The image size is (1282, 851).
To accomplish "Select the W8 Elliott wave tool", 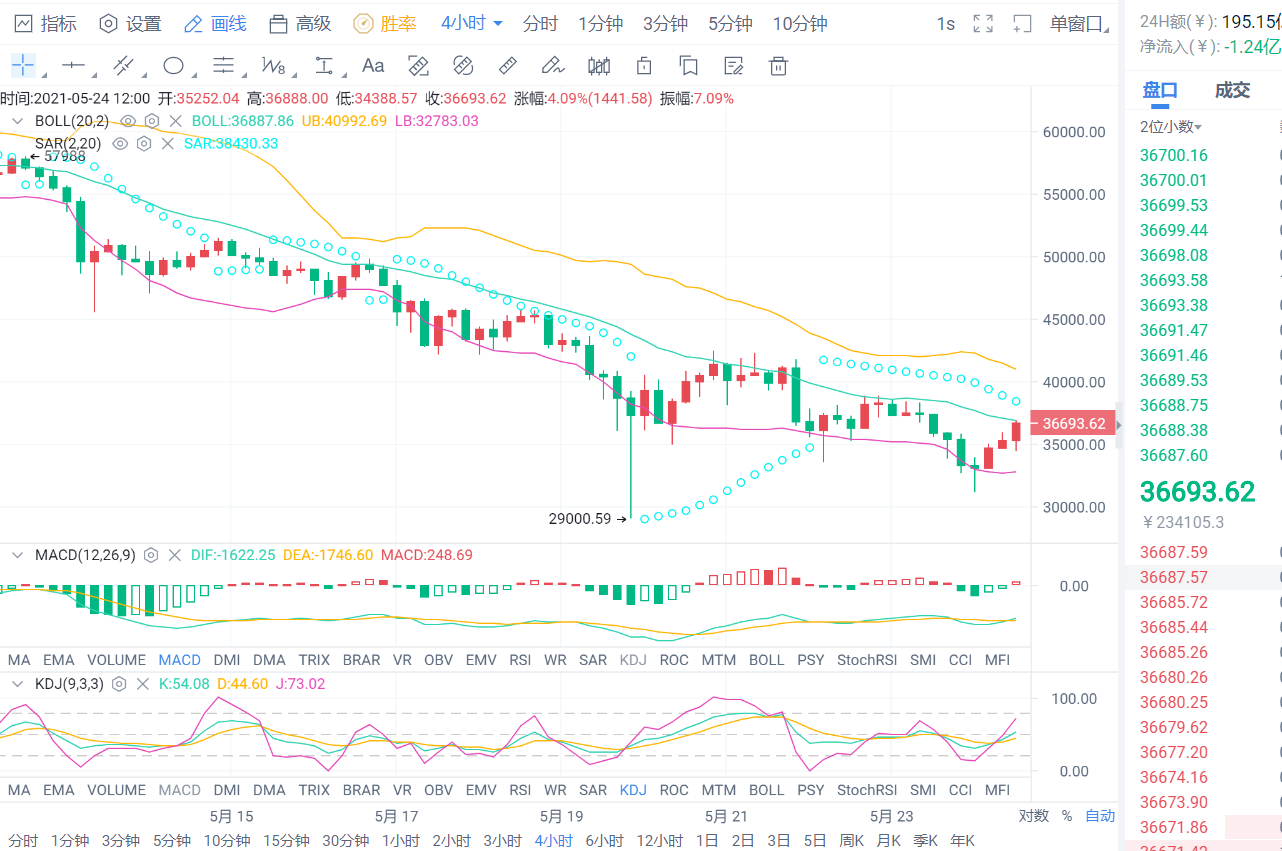I will pos(272,65).
